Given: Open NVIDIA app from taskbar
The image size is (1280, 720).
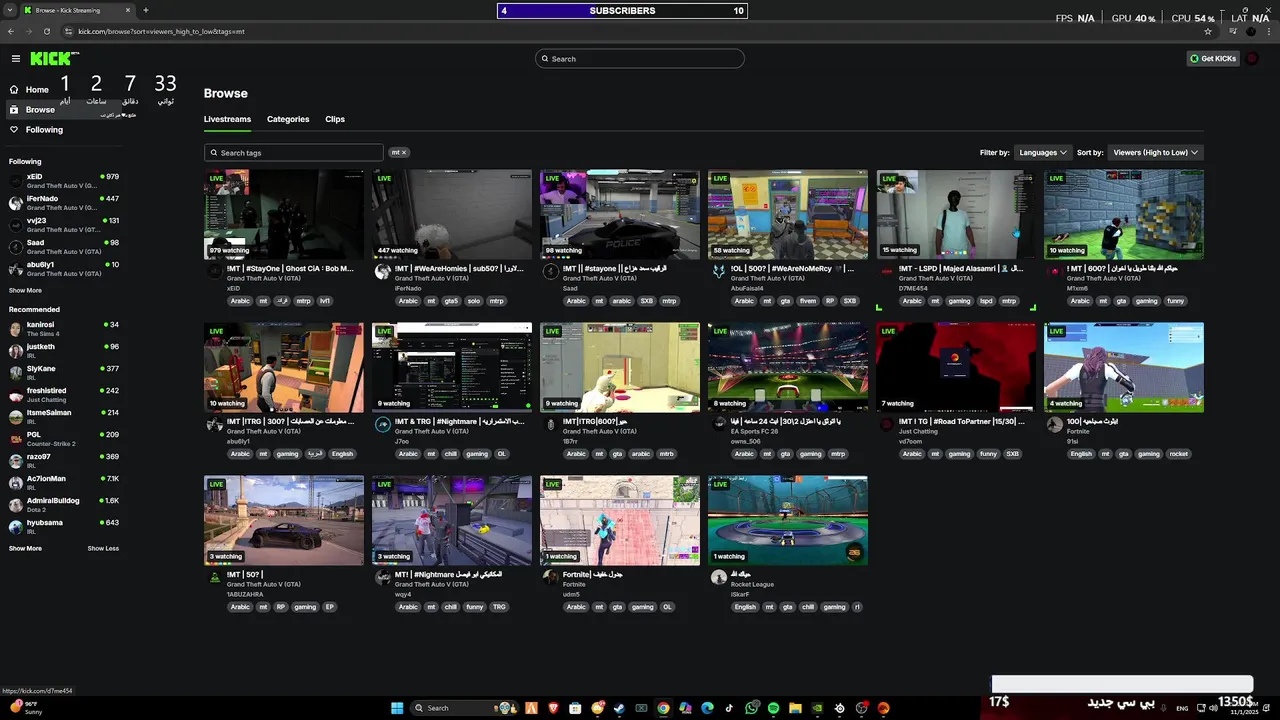Looking at the screenshot, I should click(x=817, y=708).
